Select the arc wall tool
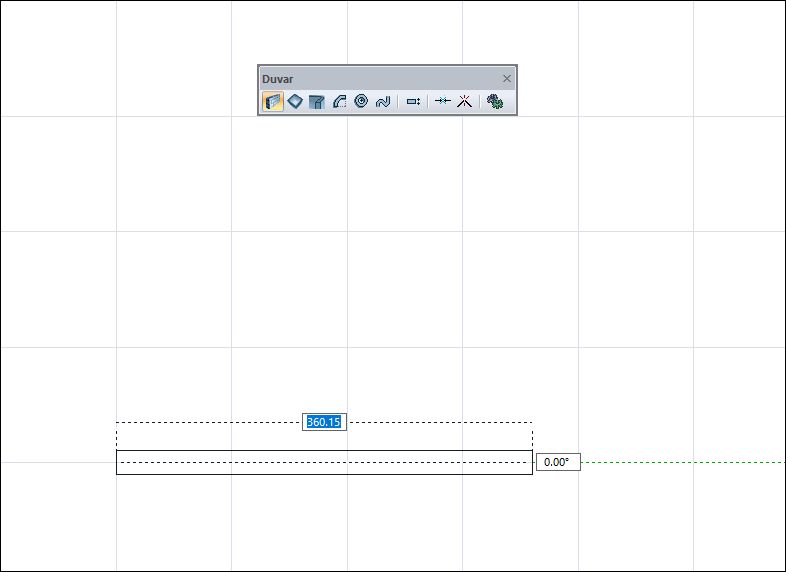Image resolution: width=786 pixels, height=572 pixels. point(339,102)
